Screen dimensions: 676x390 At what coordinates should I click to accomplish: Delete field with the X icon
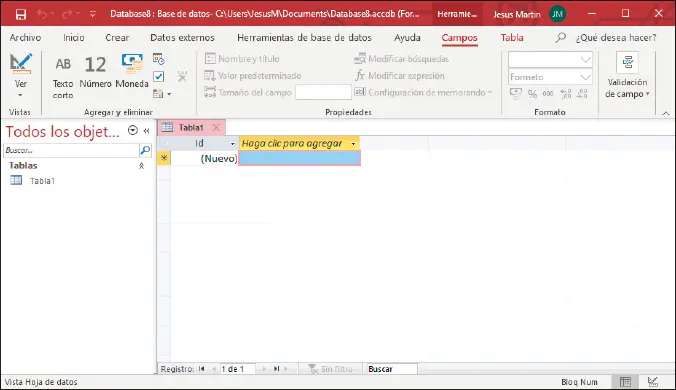[x=182, y=77]
